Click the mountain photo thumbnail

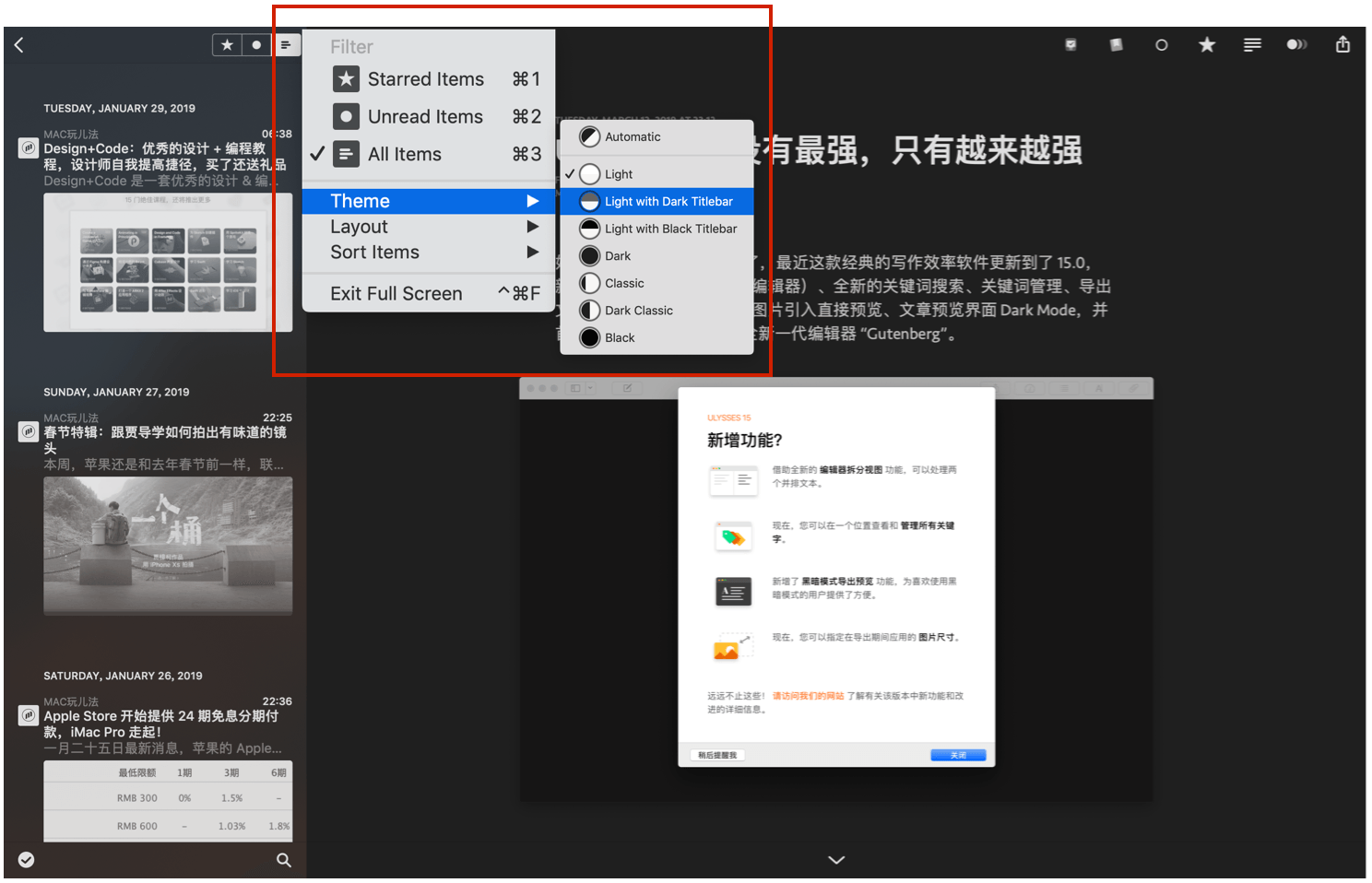click(x=168, y=546)
